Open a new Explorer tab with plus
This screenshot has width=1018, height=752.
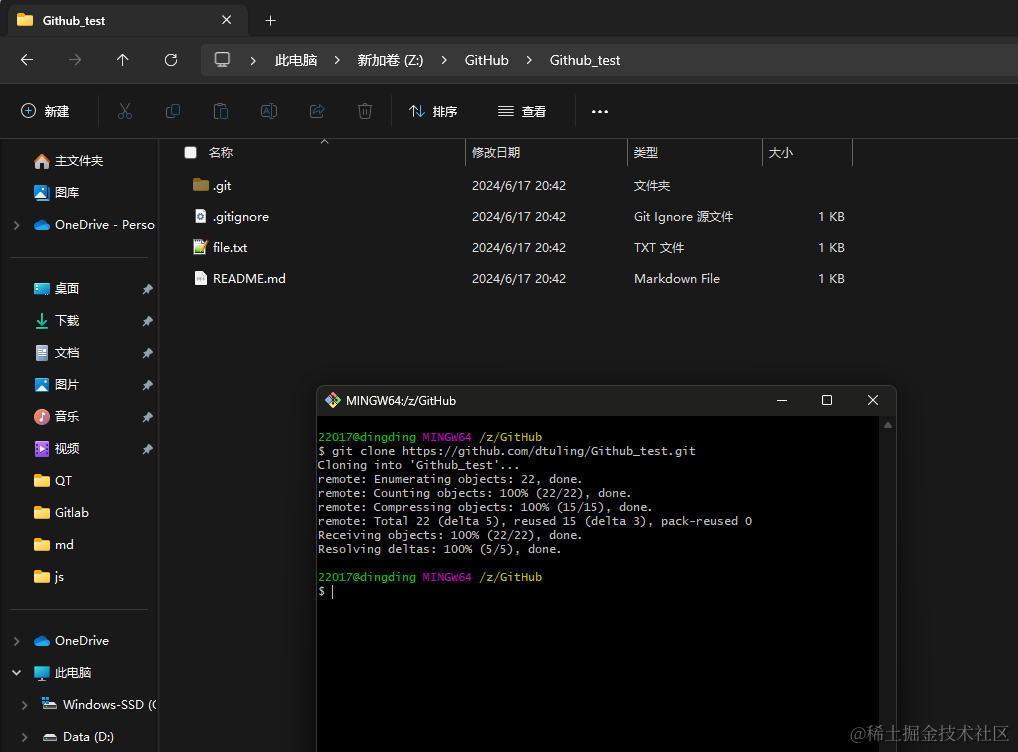click(271, 21)
